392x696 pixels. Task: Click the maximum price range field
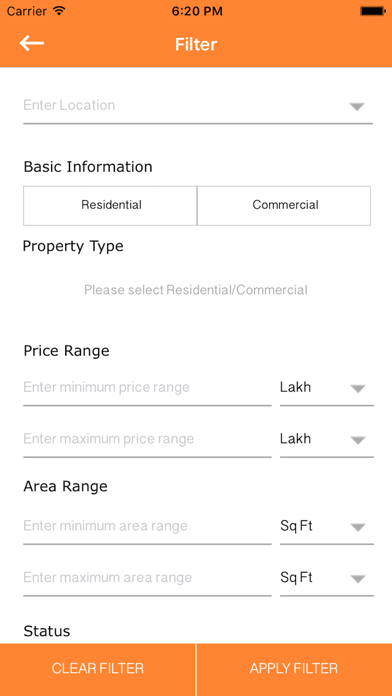(147, 439)
